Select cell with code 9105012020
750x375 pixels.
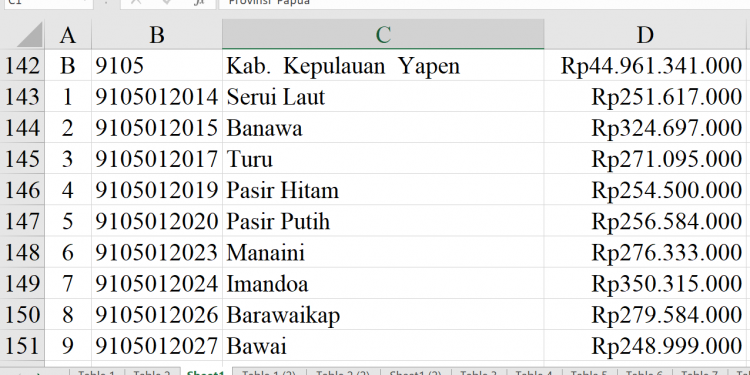point(157,221)
